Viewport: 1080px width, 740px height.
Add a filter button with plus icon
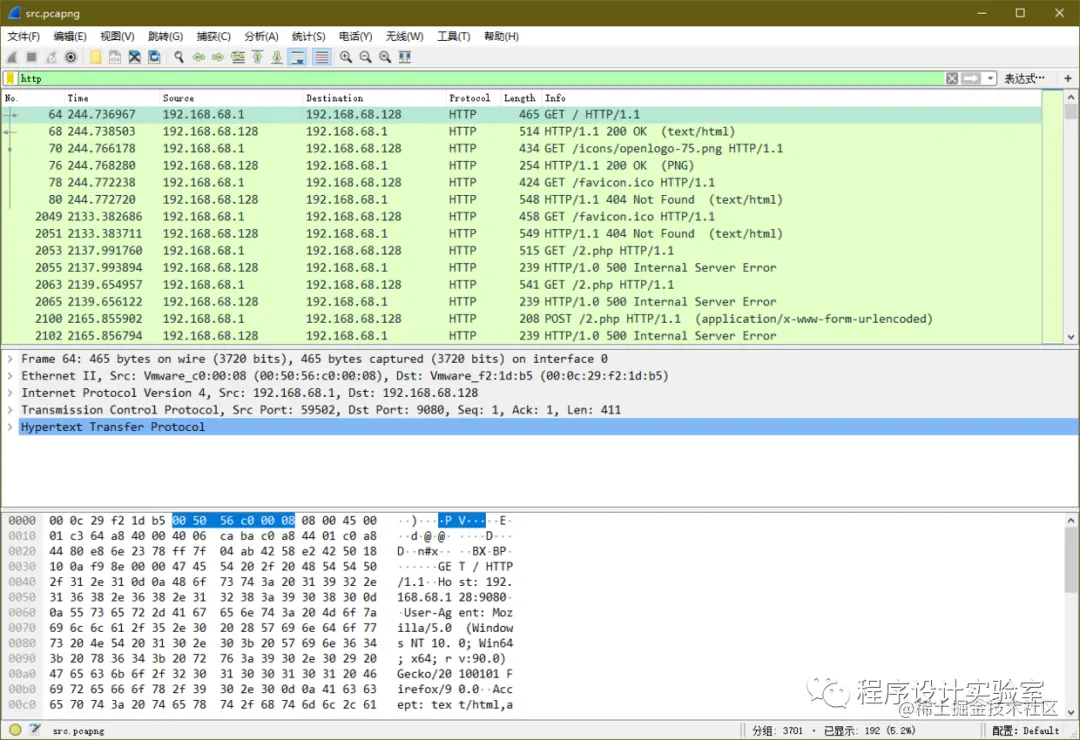pyautogui.click(x=1068, y=79)
